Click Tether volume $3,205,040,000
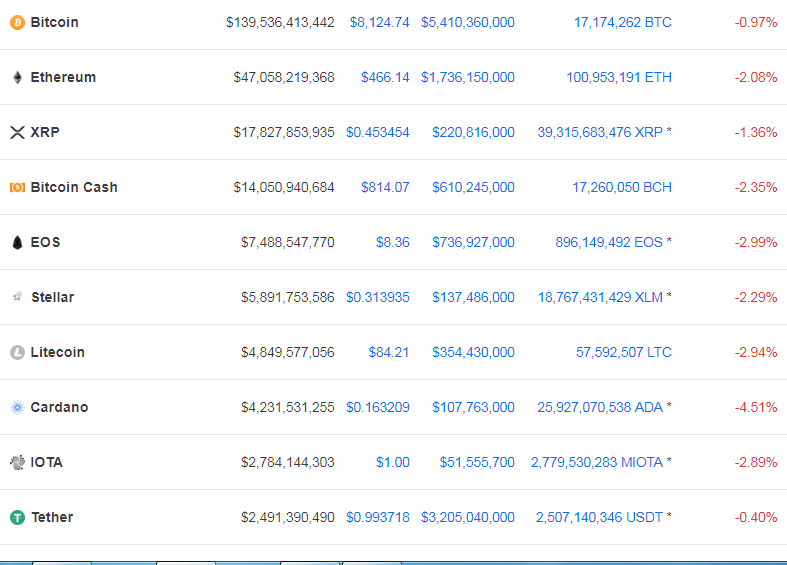This screenshot has height=565, width=787. pos(468,517)
